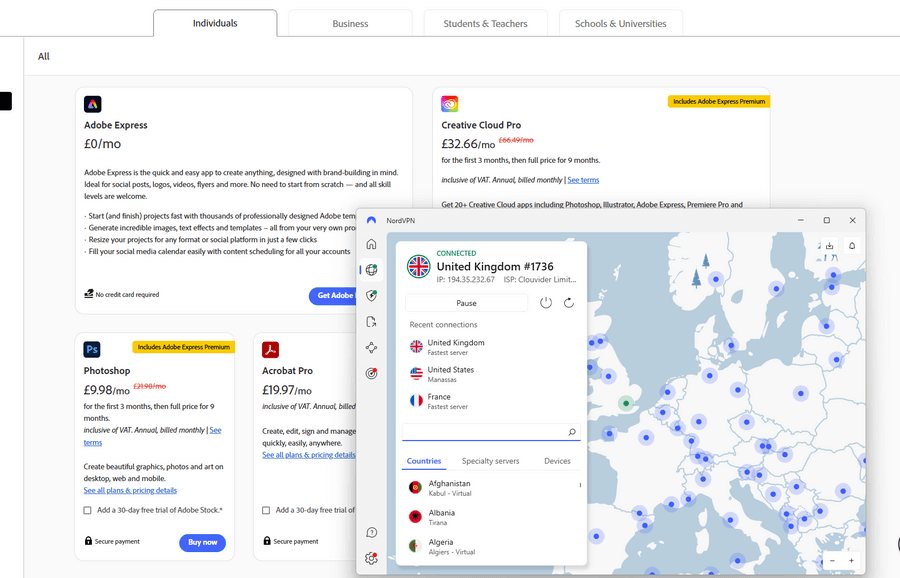Click Includes Adobe Express Premium badge on Photoshop
This screenshot has width=900, height=578.
pyautogui.click(x=184, y=347)
